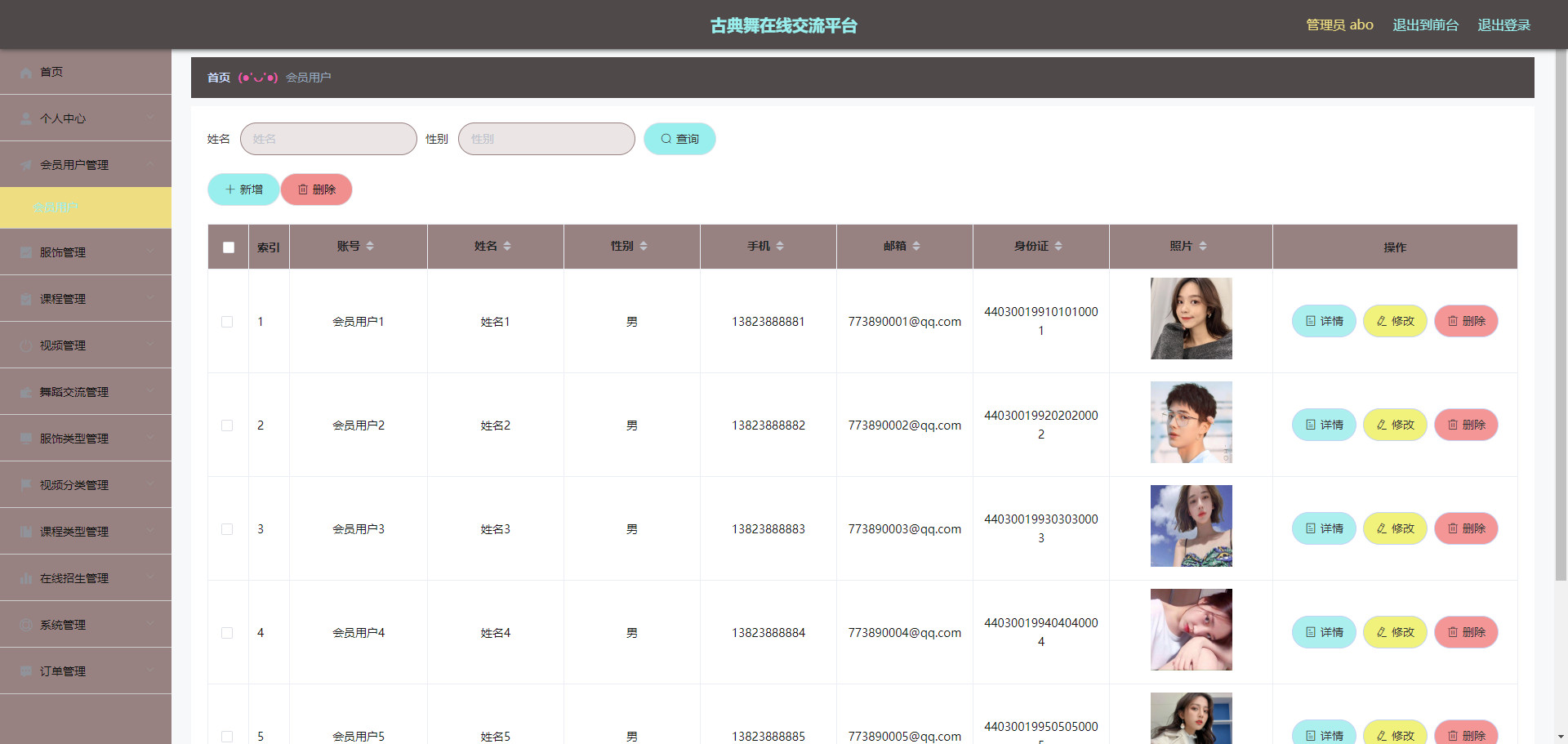1568x744 pixels.
Task: Click the 新增 add button
Action: (x=243, y=189)
